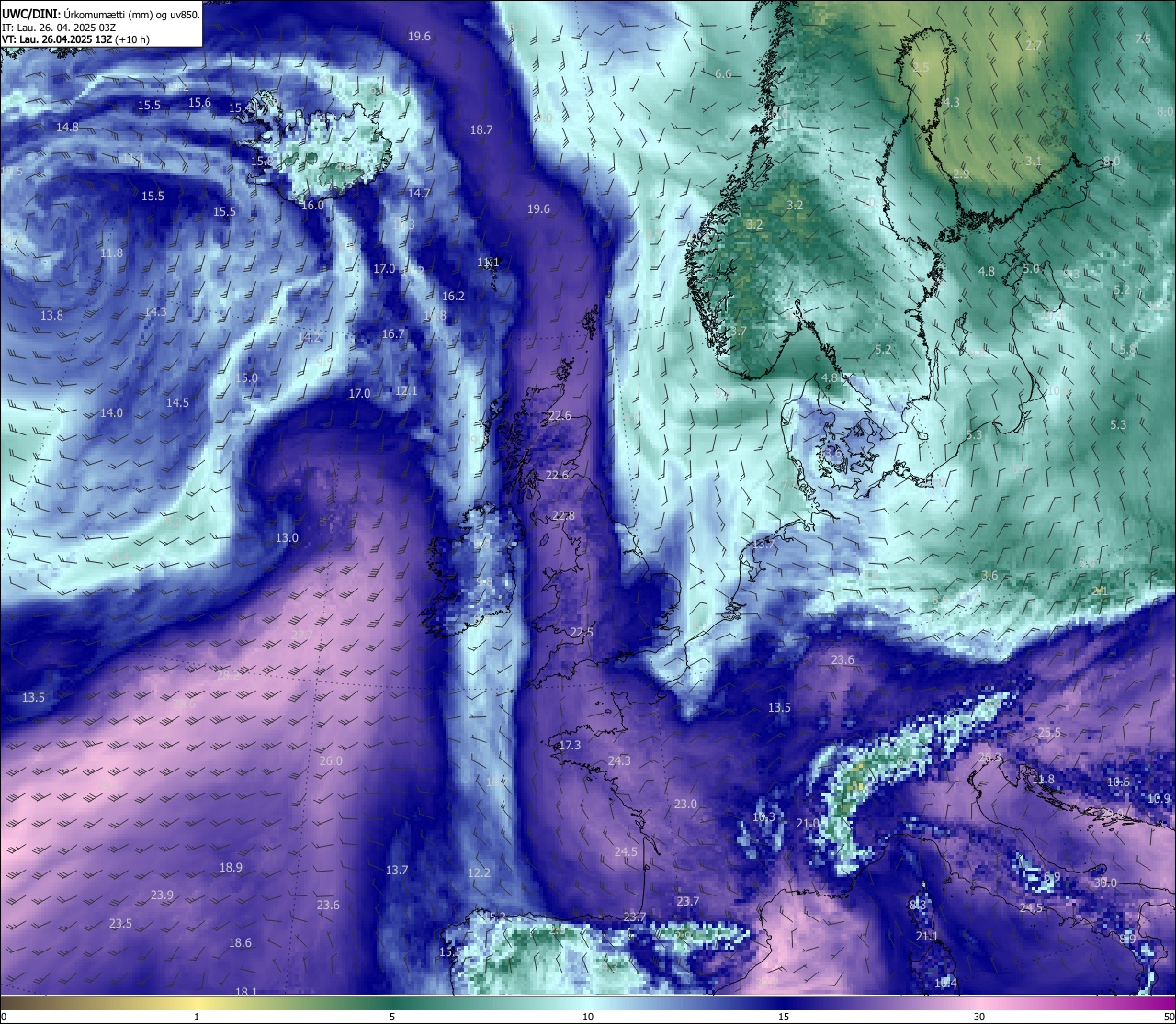Select the 25.5 value label
The height and width of the screenshot is (1024, 1176).
click(x=1049, y=733)
